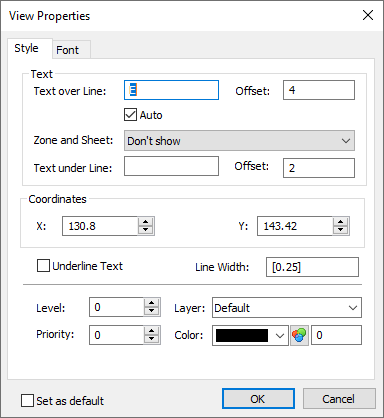Pick the black color swatch
This screenshot has height=418, width=384.
[x=242, y=336]
